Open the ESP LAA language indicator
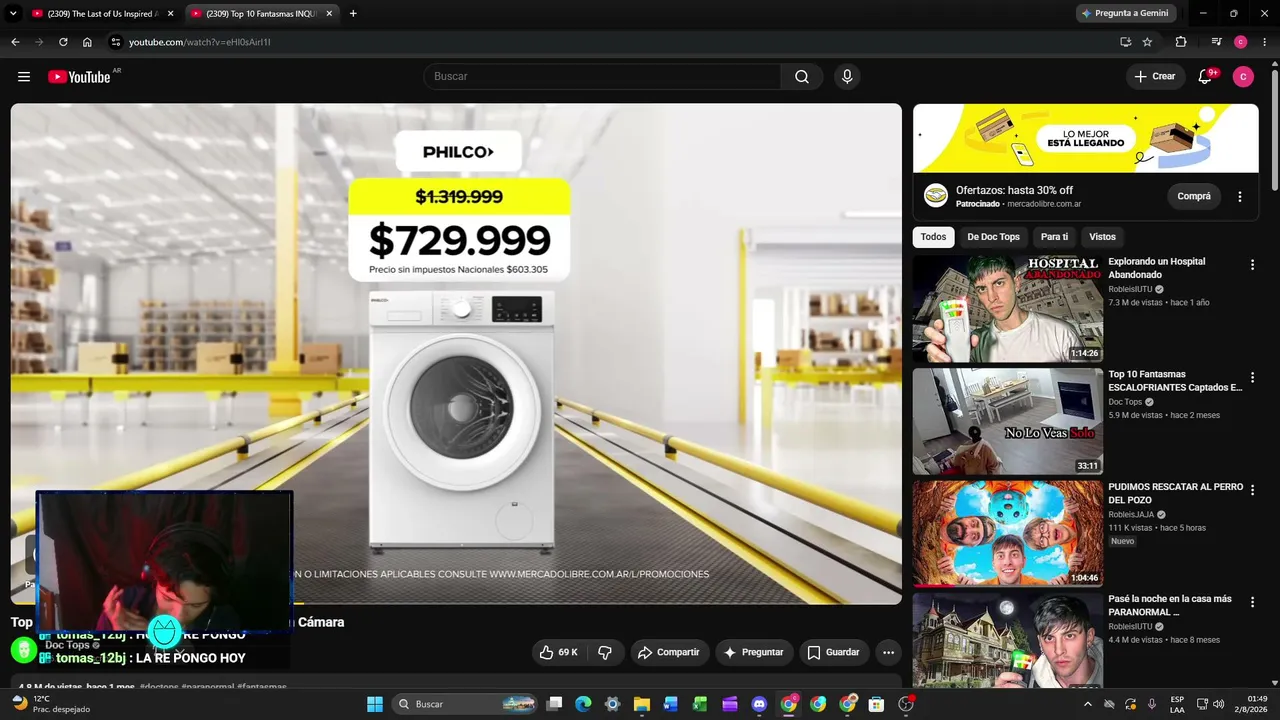The height and width of the screenshot is (720, 1280). [1178, 704]
